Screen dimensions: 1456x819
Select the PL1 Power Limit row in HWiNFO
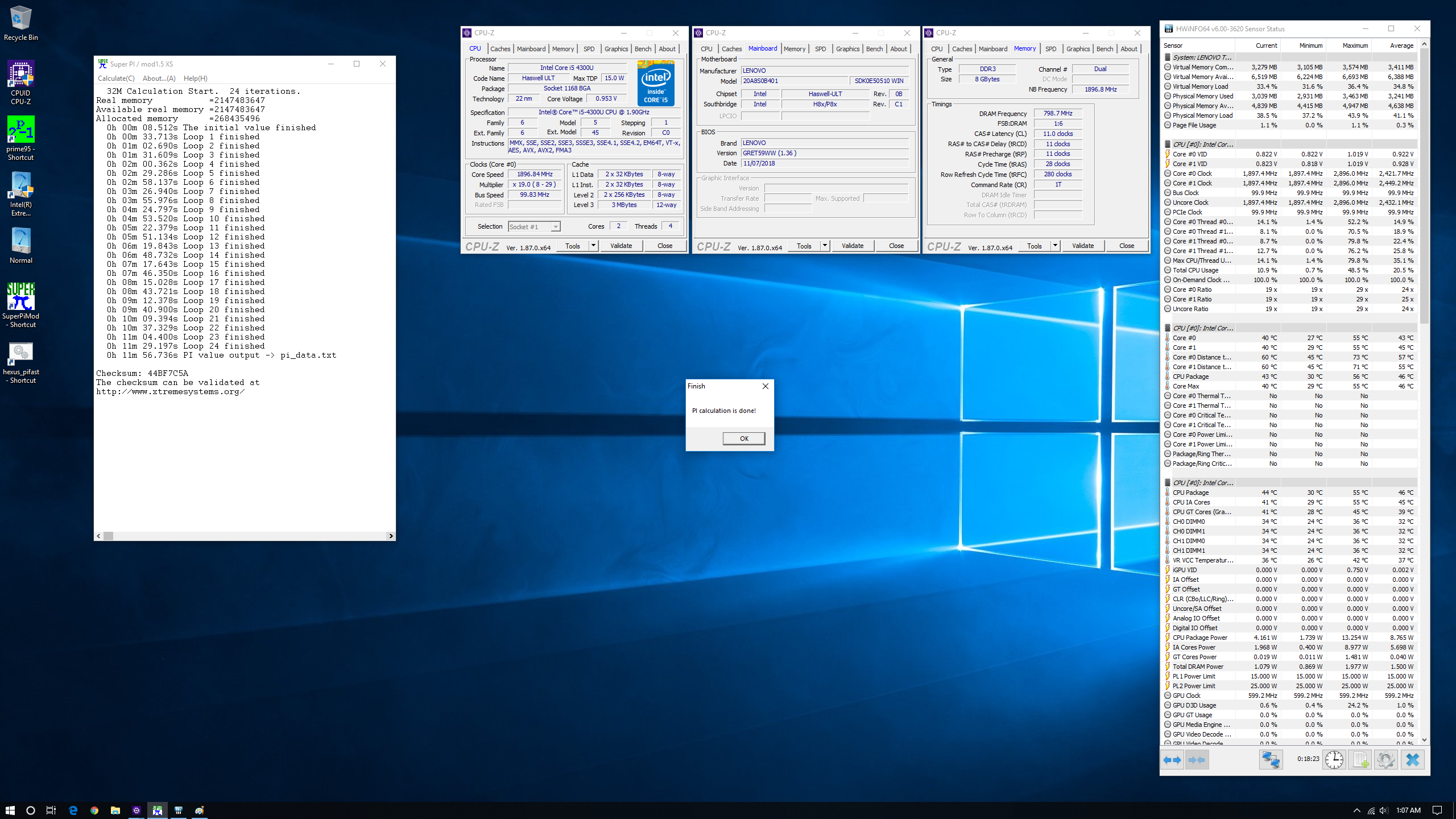point(1289,676)
